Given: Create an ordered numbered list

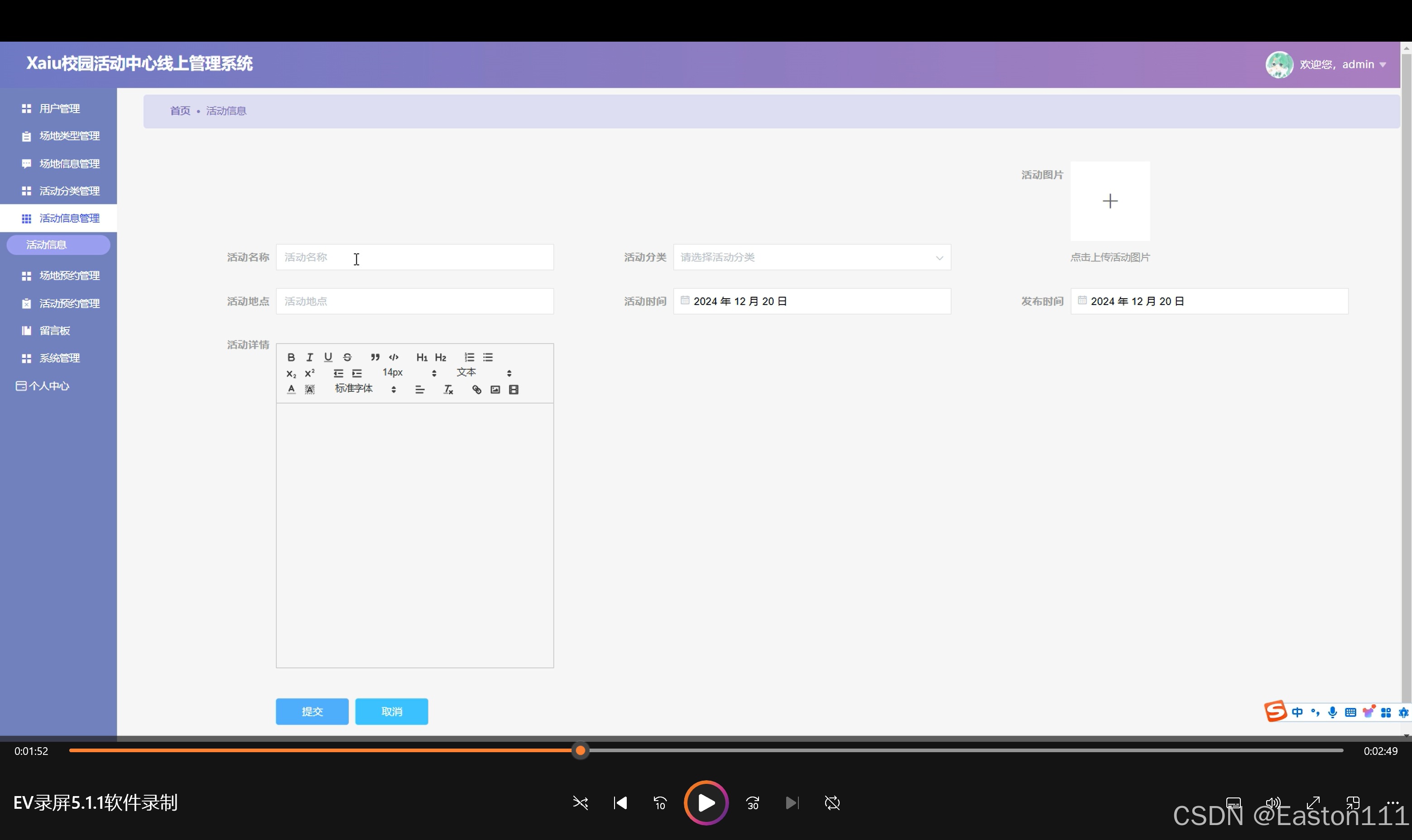Looking at the screenshot, I should click(469, 357).
